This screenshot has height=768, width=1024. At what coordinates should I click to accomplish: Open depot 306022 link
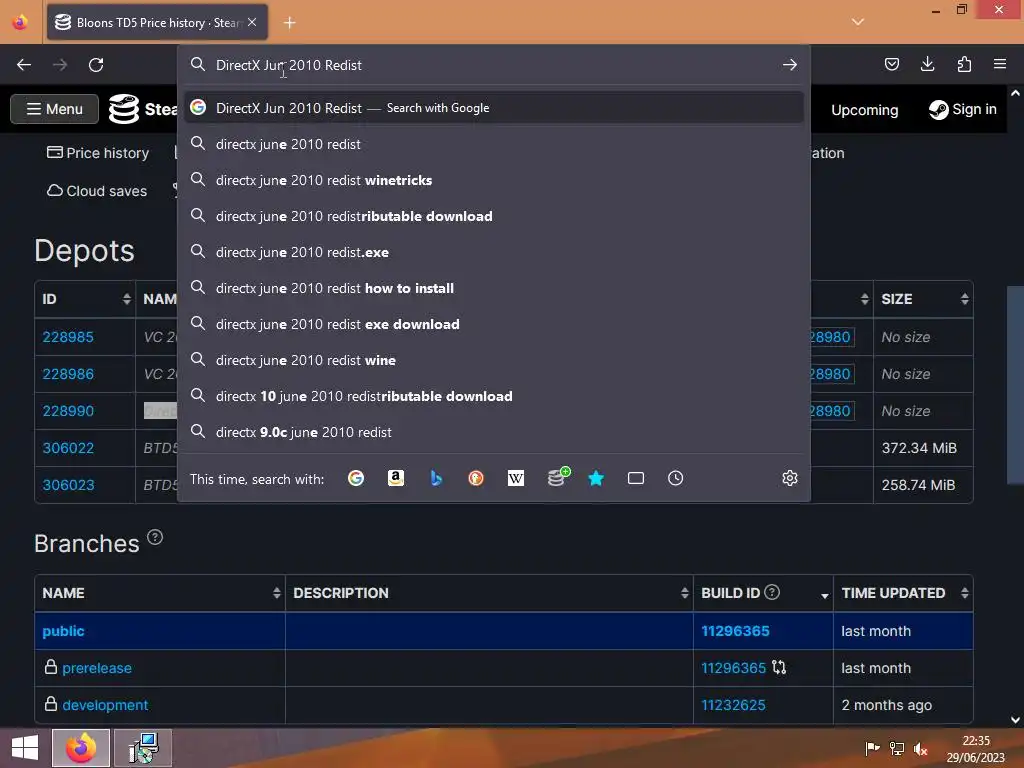68,448
